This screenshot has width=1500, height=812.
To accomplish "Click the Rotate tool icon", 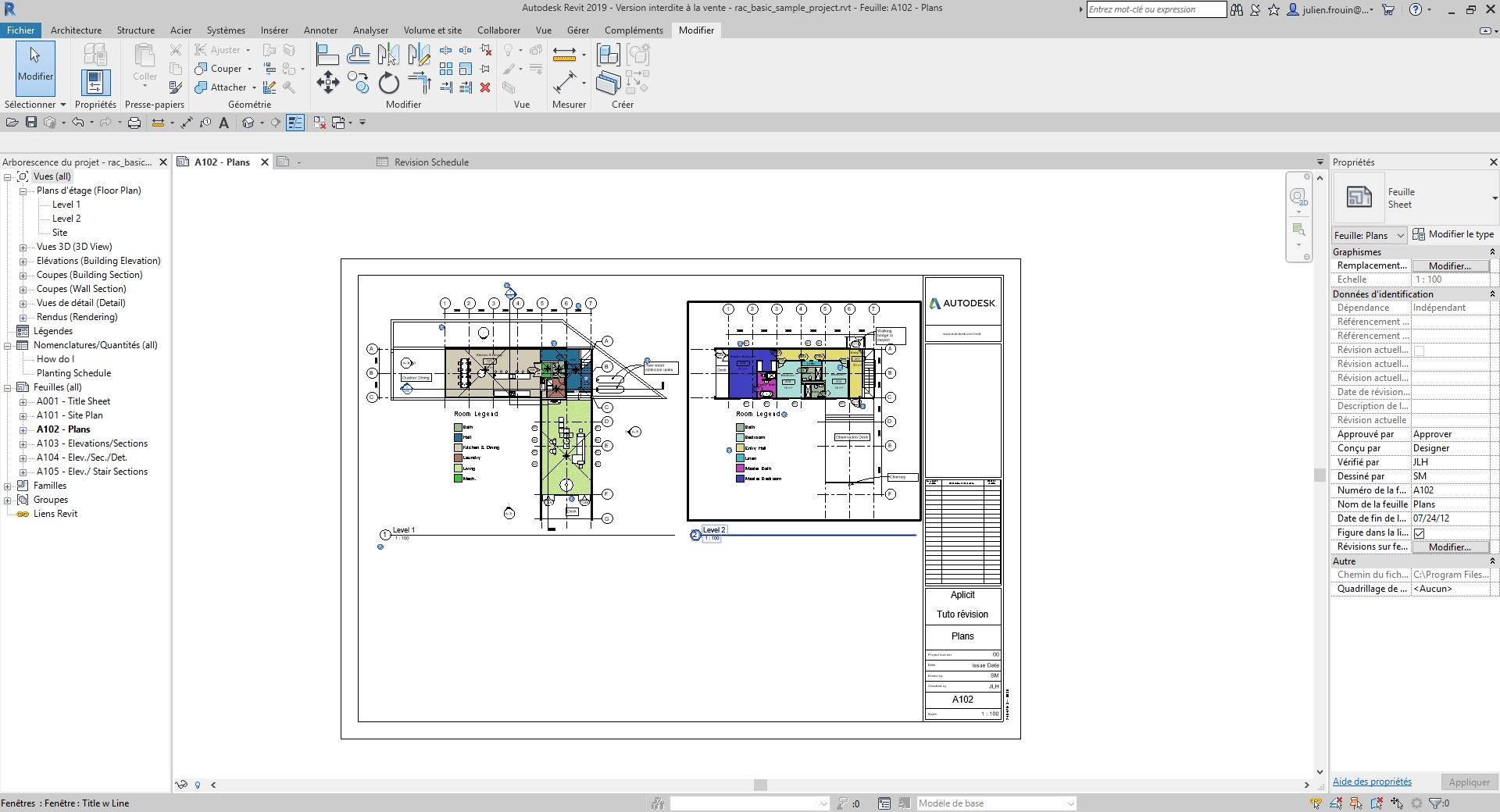I will tap(388, 83).
